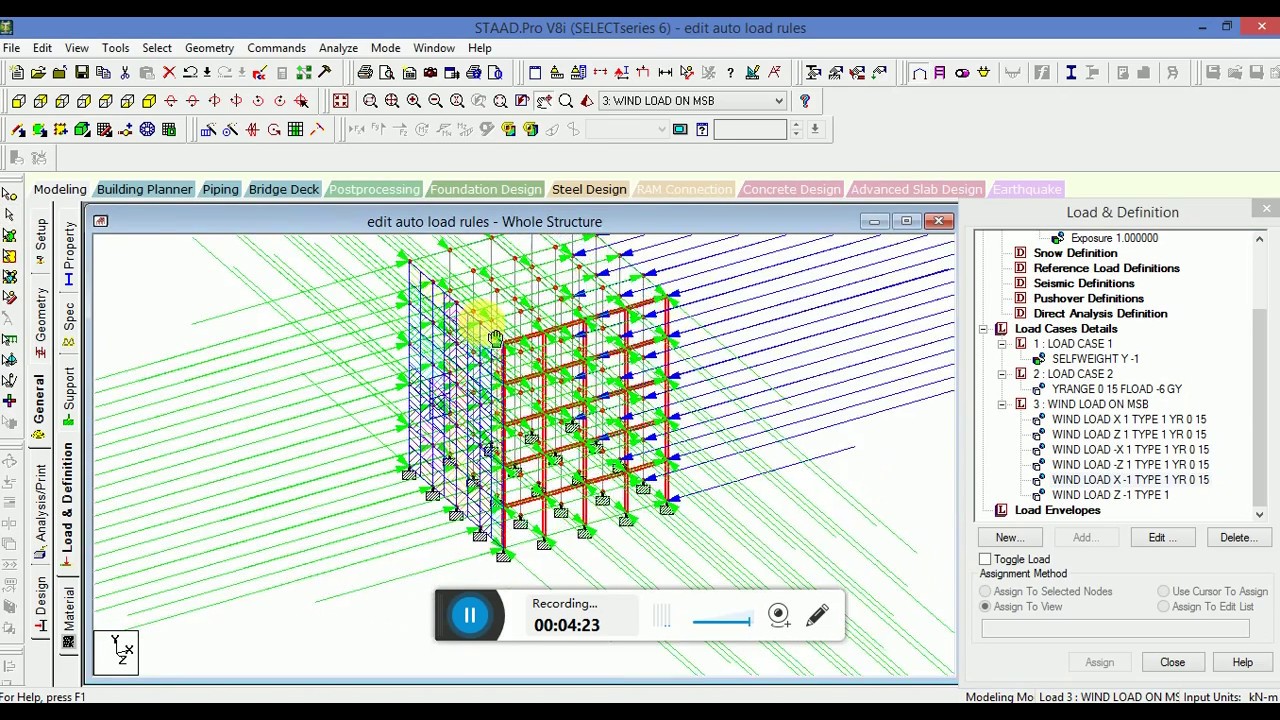Viewport: 1280px width, 720px height.
Task: Click the Delete... button
Action: (1238, 538)
